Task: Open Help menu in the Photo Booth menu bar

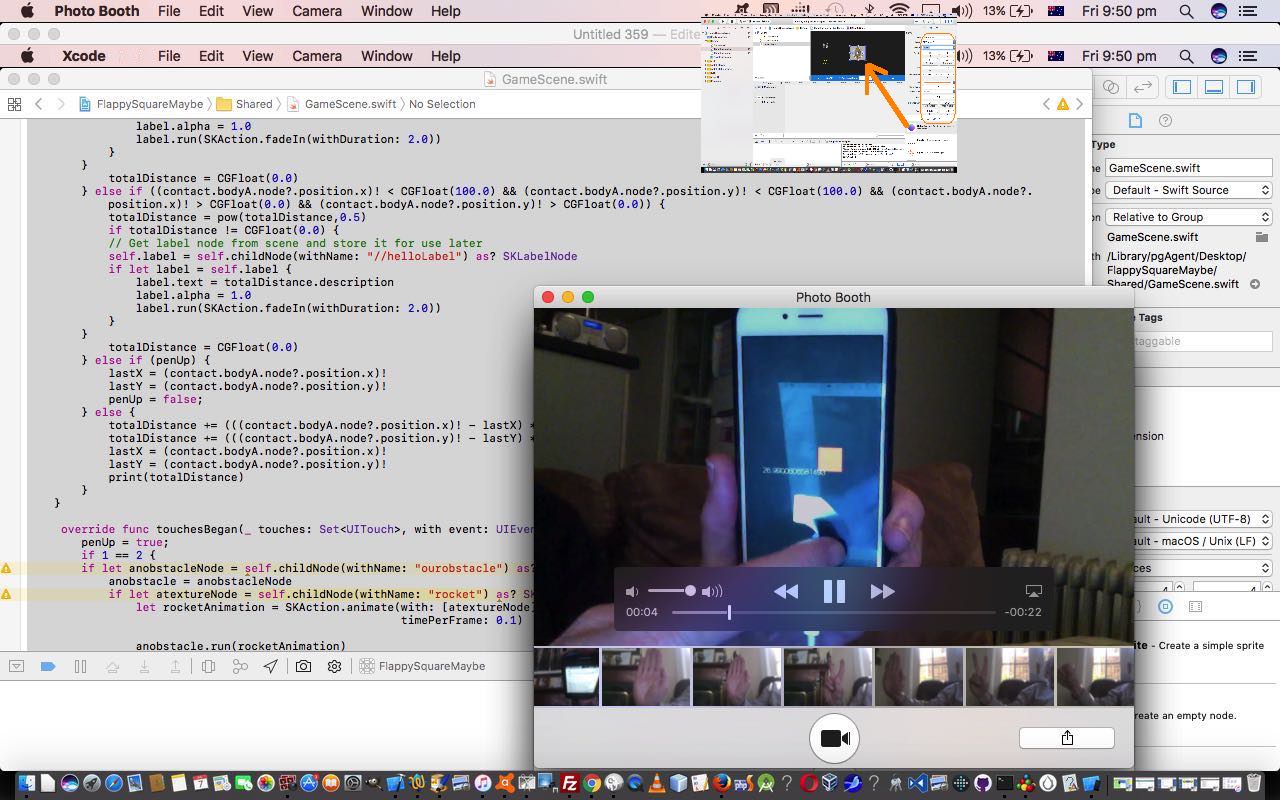Action: [445, 11]
